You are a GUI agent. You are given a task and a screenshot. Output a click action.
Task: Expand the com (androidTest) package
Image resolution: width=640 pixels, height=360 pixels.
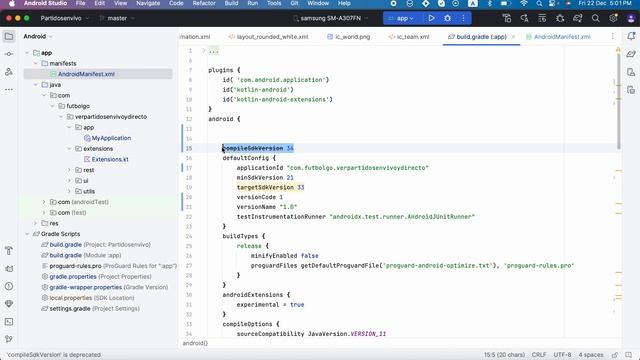pos(44,202)
